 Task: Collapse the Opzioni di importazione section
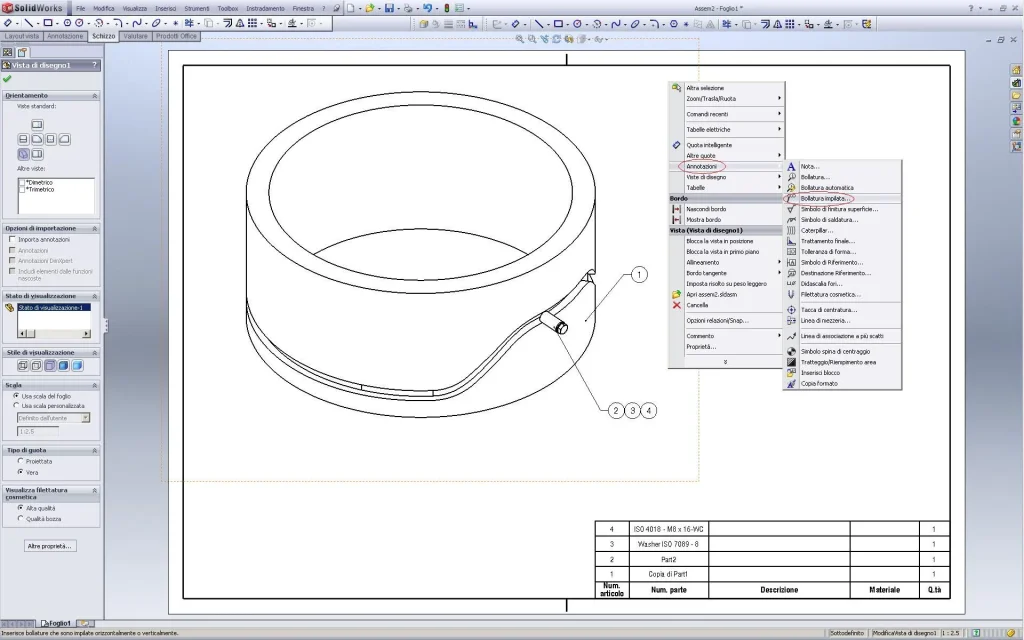94,229
